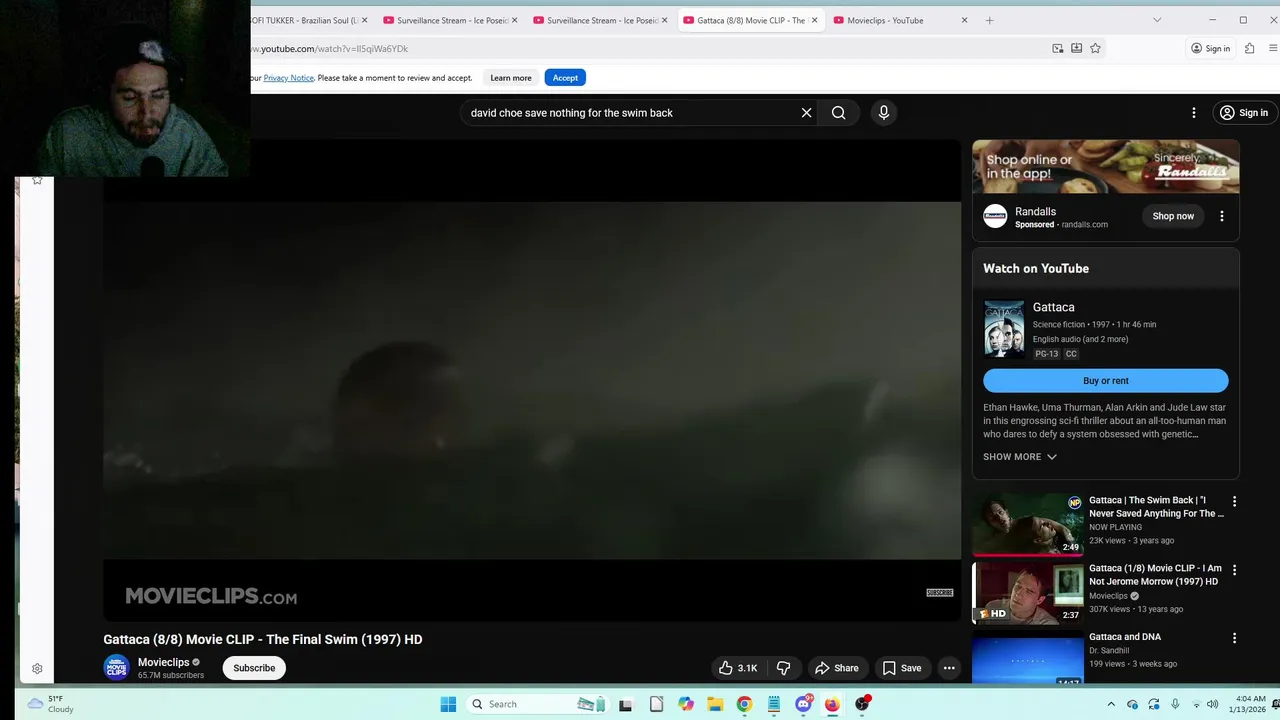The image size is (1280, 720).
Task: Click the video title 'Gattaca (8/8) Movie CLIP - The Final Swim'
Action: (x=263, y=640)
